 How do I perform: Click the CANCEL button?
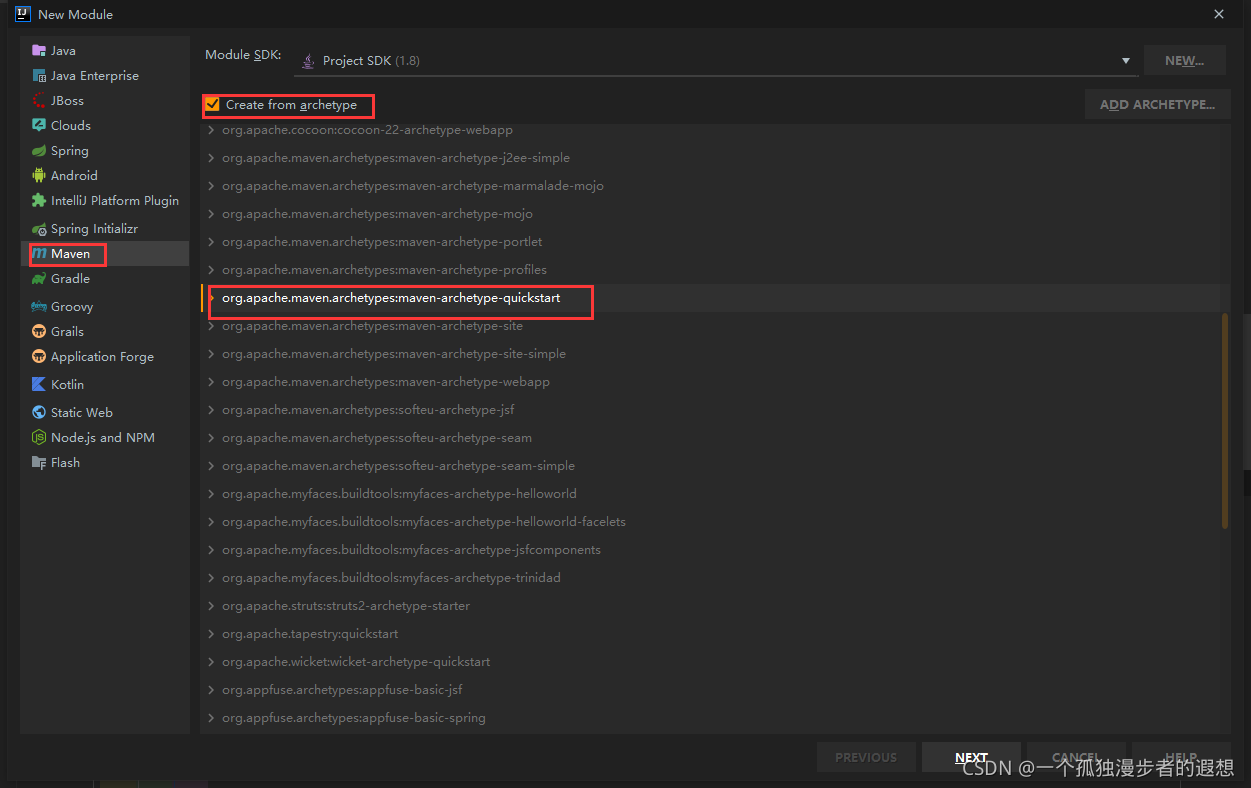click(1076, 758)
